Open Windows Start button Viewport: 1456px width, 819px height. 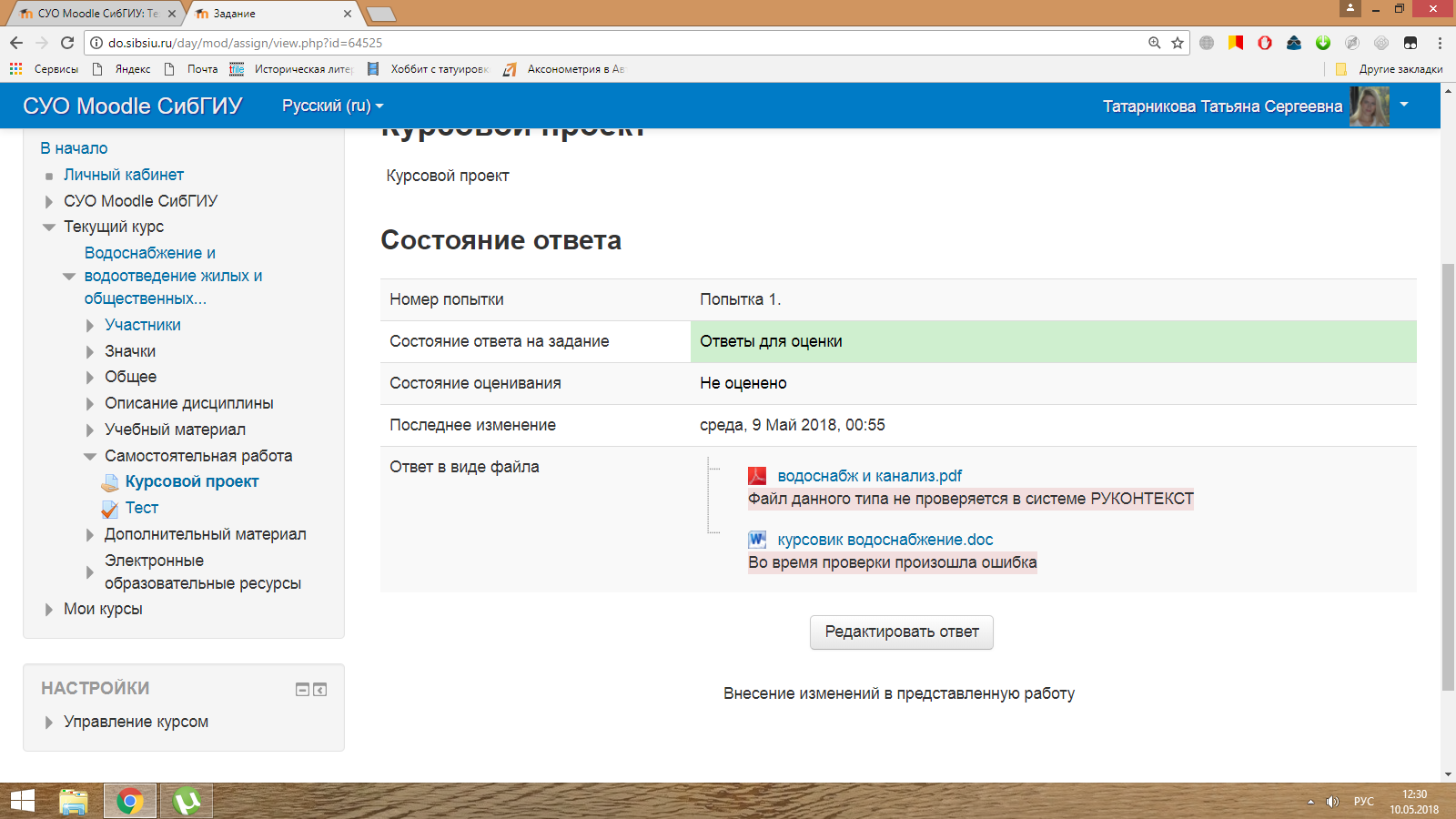22,801
